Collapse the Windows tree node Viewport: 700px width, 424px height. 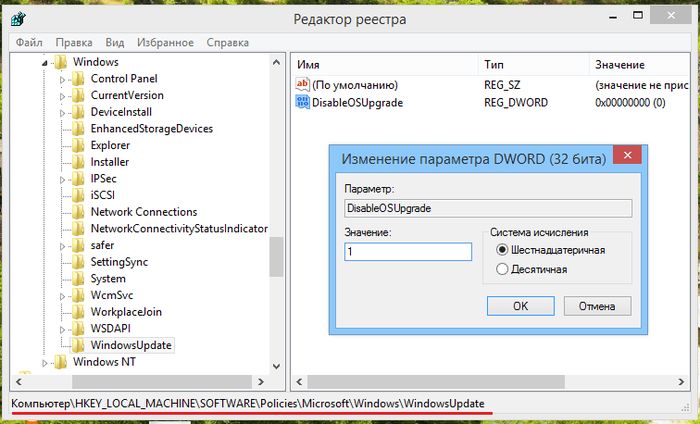tap(44, 64)
